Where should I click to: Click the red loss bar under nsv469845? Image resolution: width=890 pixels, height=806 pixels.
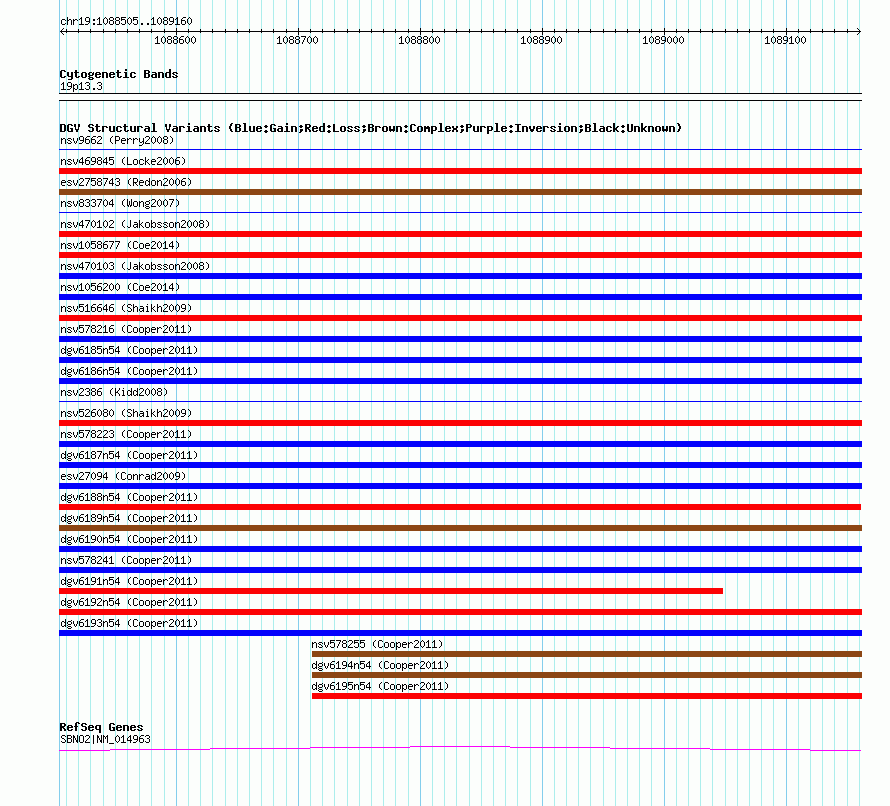[460, 171]
